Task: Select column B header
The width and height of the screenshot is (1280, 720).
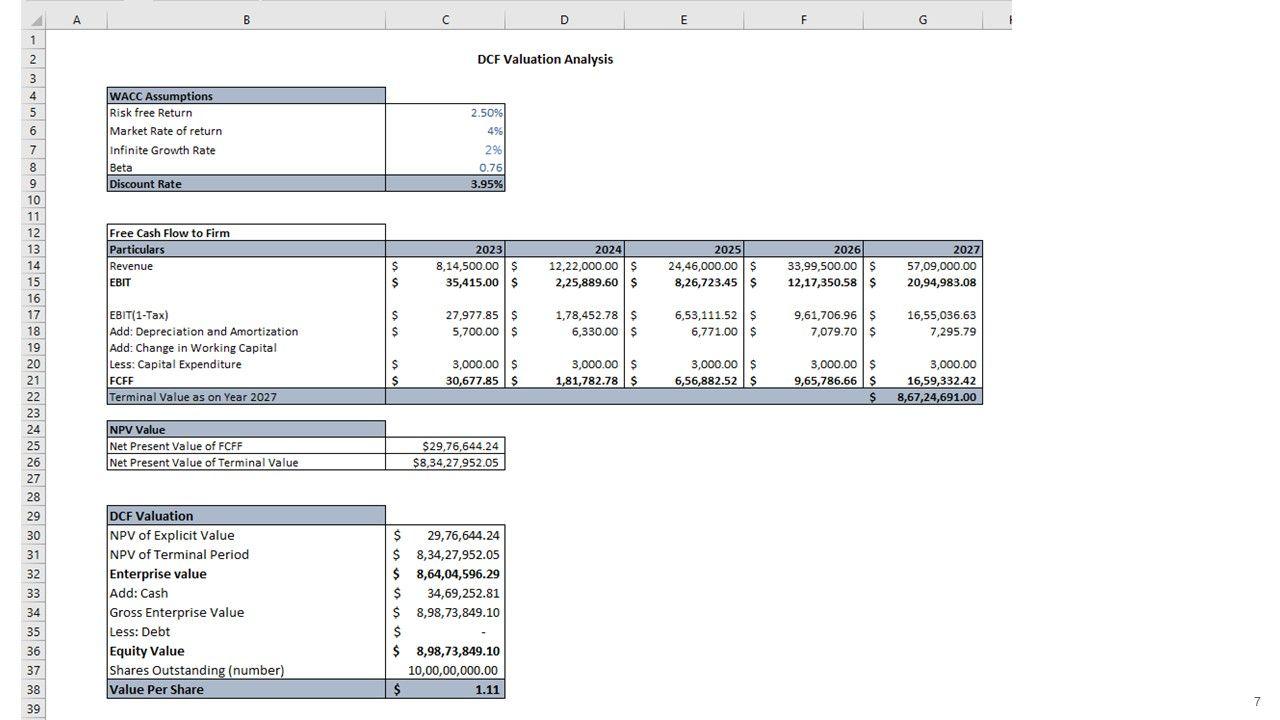Action: pos(246,20)
